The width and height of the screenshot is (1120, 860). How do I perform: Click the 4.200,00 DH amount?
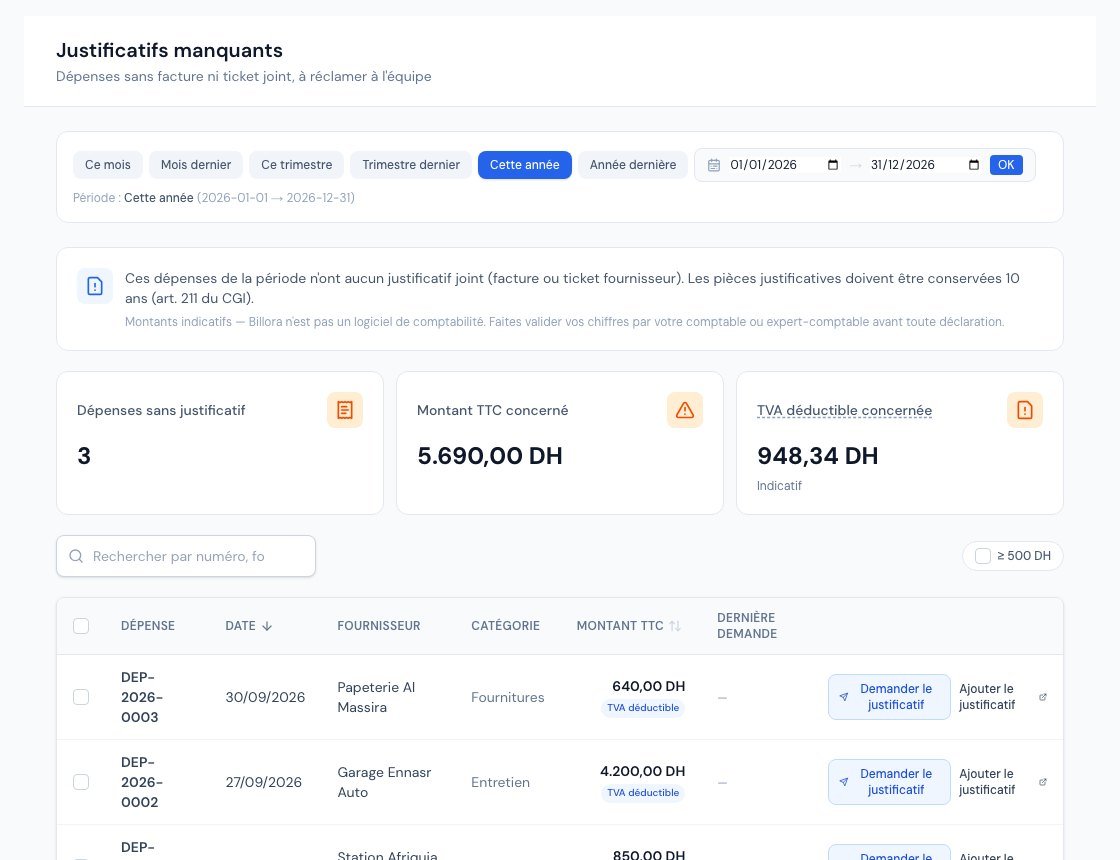[x=643, y=771]
